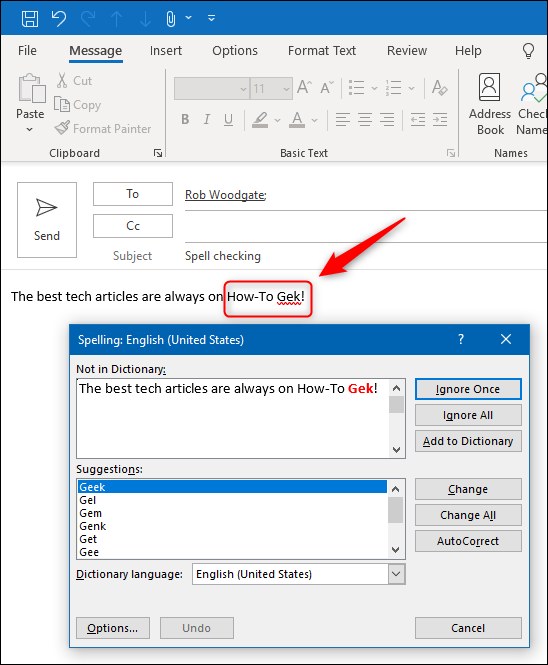Click the Change button
Screen dimensions: 548x665
tap(468, 489)
